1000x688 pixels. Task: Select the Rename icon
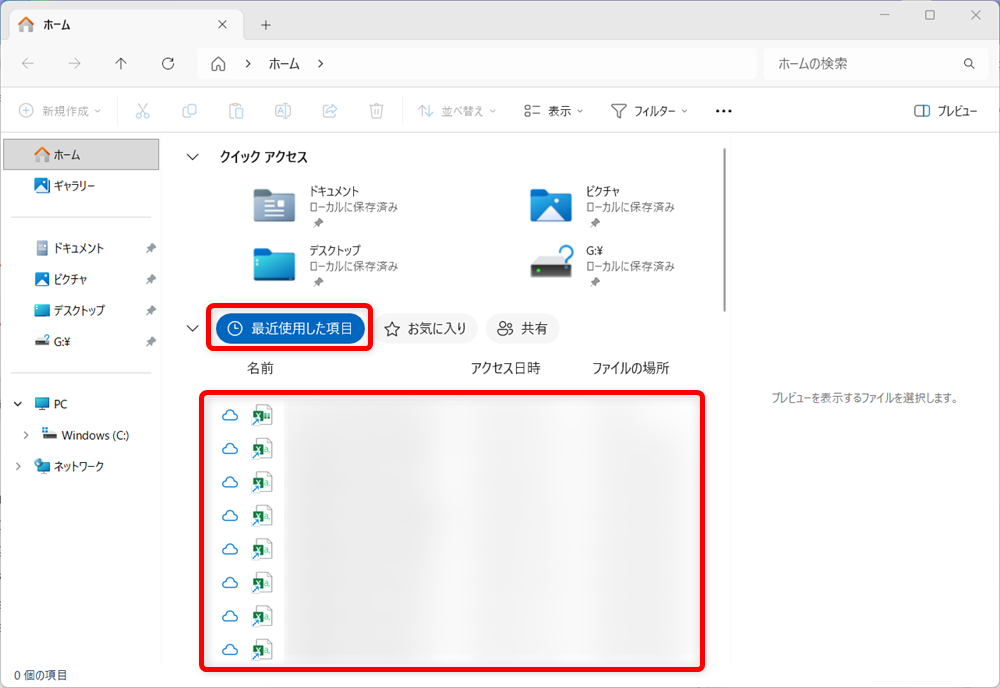[283, 111]
